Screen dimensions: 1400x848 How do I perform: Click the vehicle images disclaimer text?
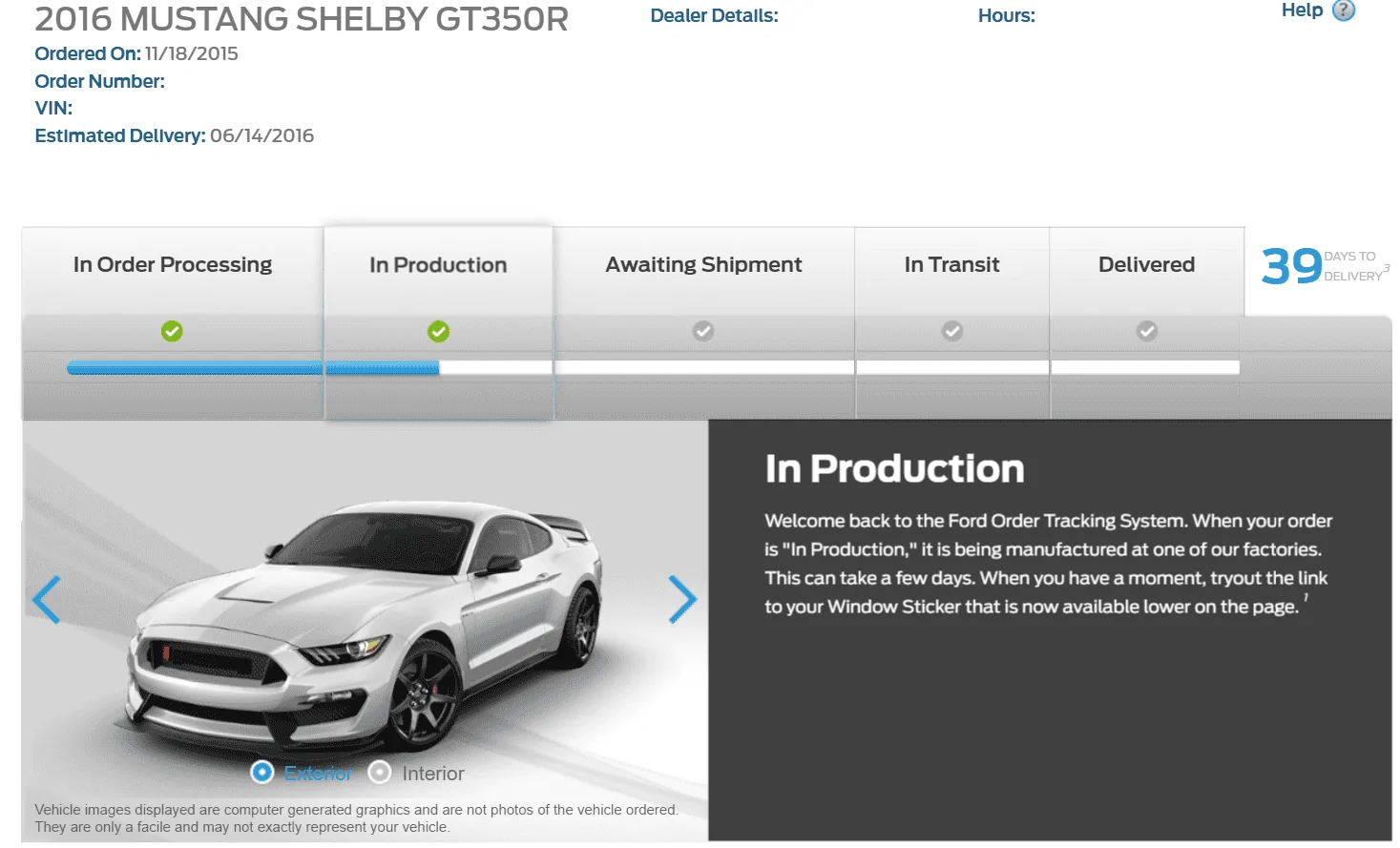[x=356, y=818]
